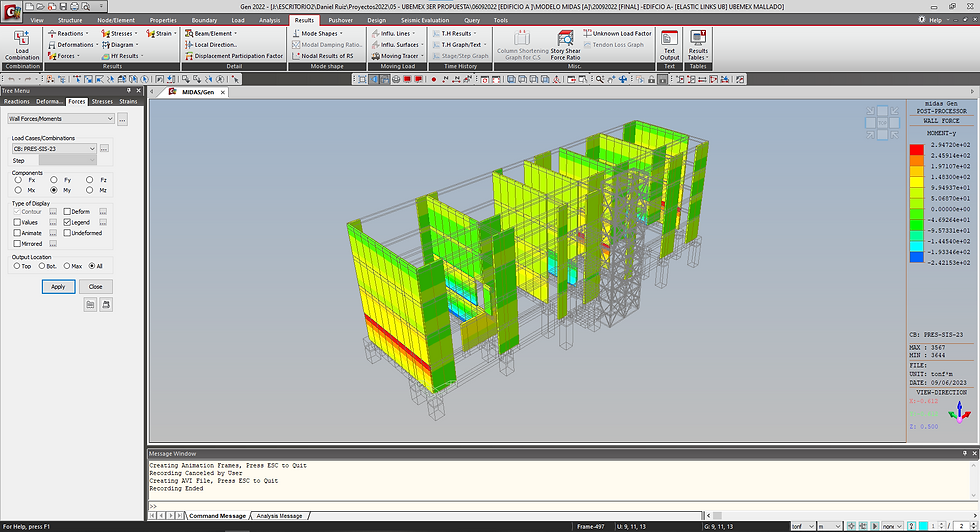Click ellipsis button next to Values checkbox
Viewport: 980px width, 532px height.
[53, 222]
